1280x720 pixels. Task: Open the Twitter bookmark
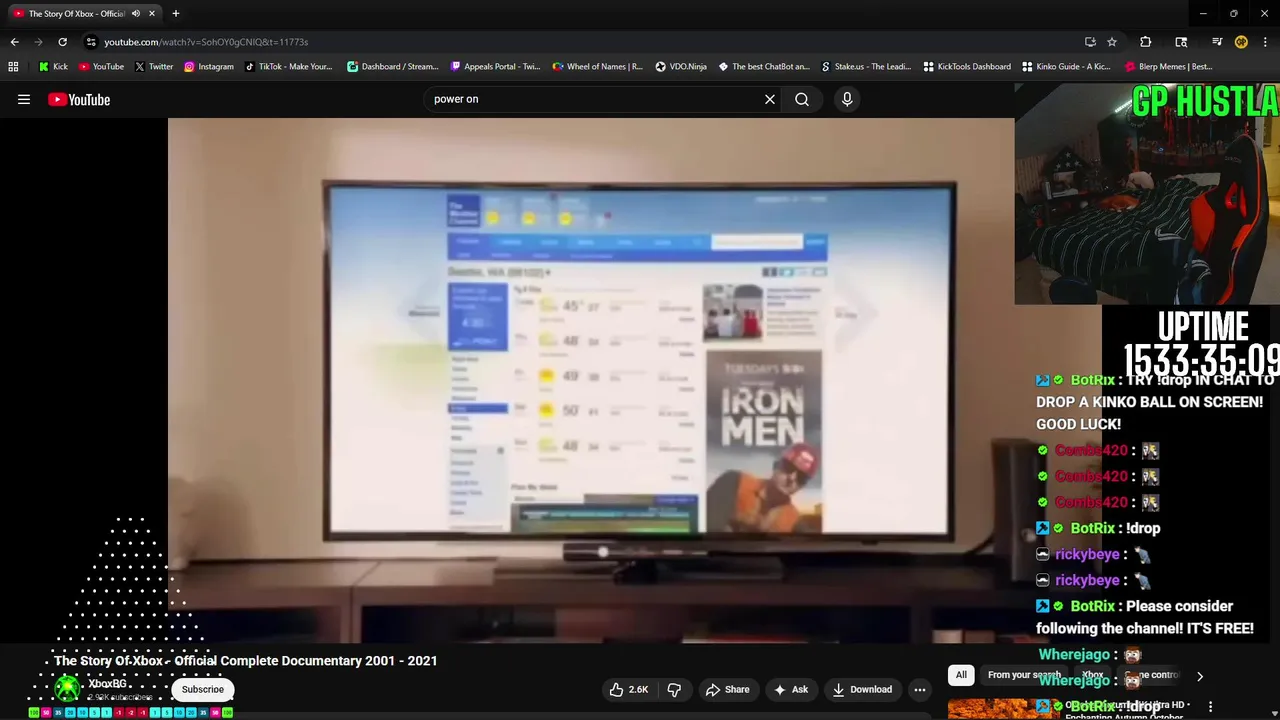click(154, 67)
